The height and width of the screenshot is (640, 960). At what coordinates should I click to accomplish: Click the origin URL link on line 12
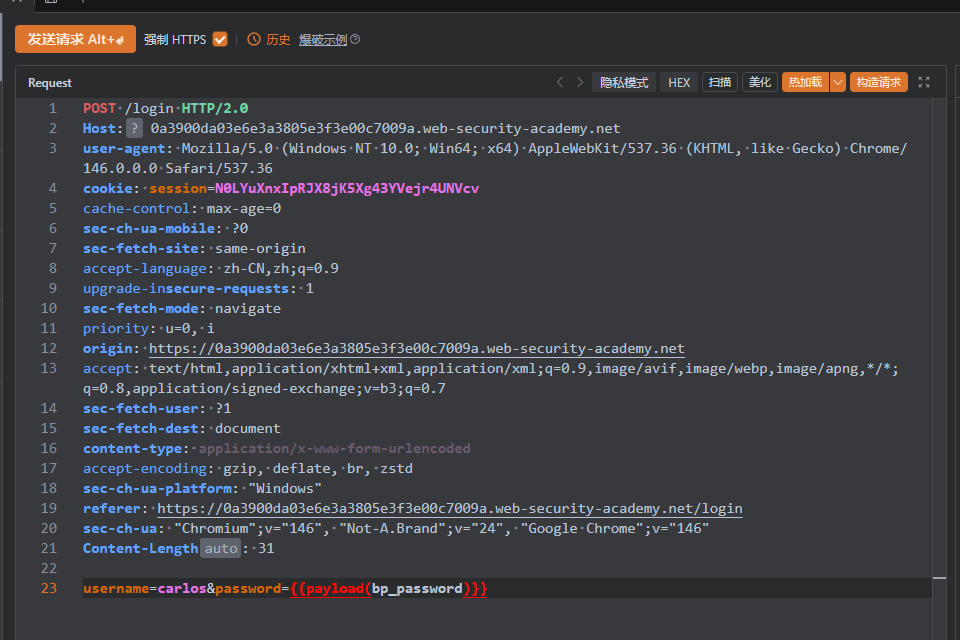coord(416,348)
